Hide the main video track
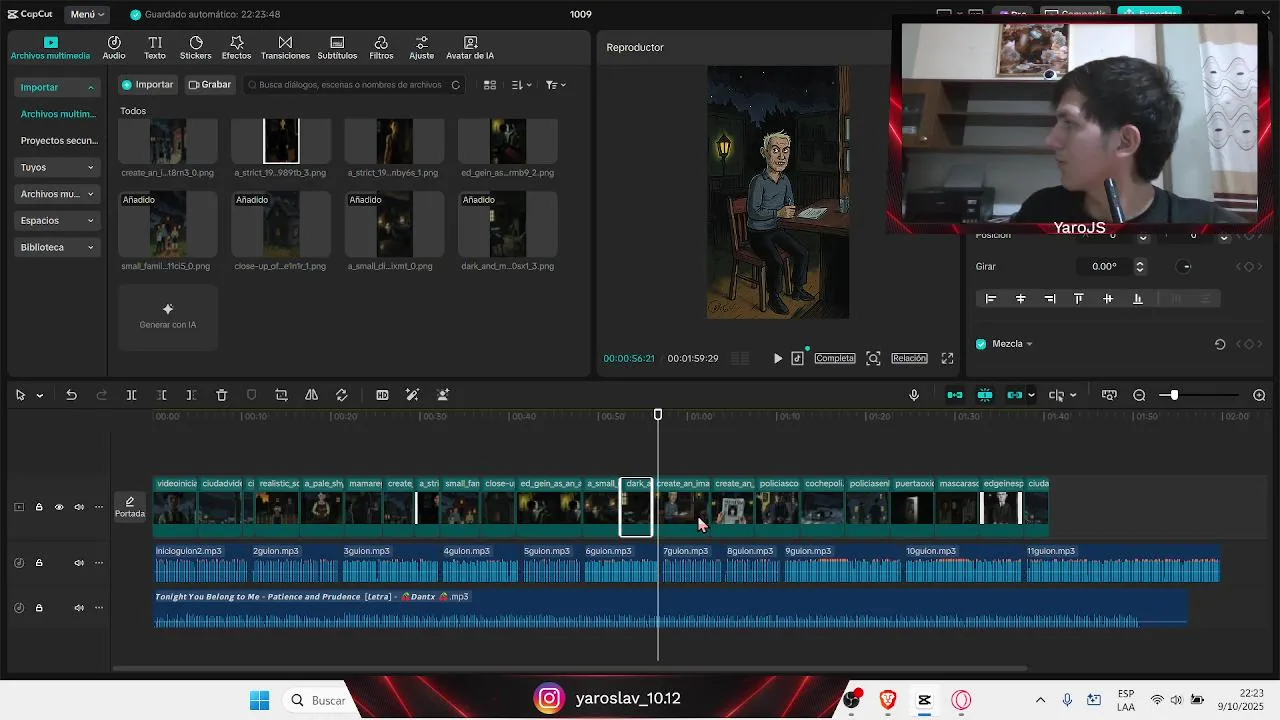The image size is (1280, 720). [59, 507]
